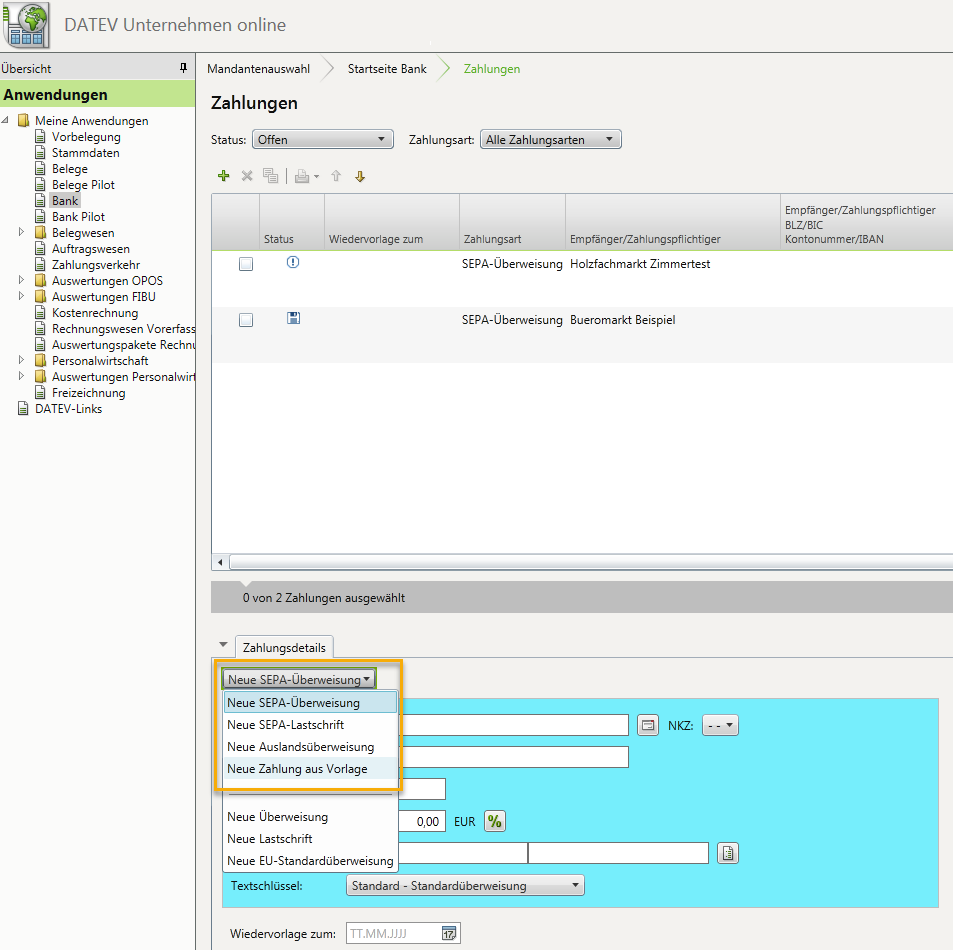This screenshot has width=953, height=950.
Task: Expand the Auswertungen OPOS folder
Action: 21,280
